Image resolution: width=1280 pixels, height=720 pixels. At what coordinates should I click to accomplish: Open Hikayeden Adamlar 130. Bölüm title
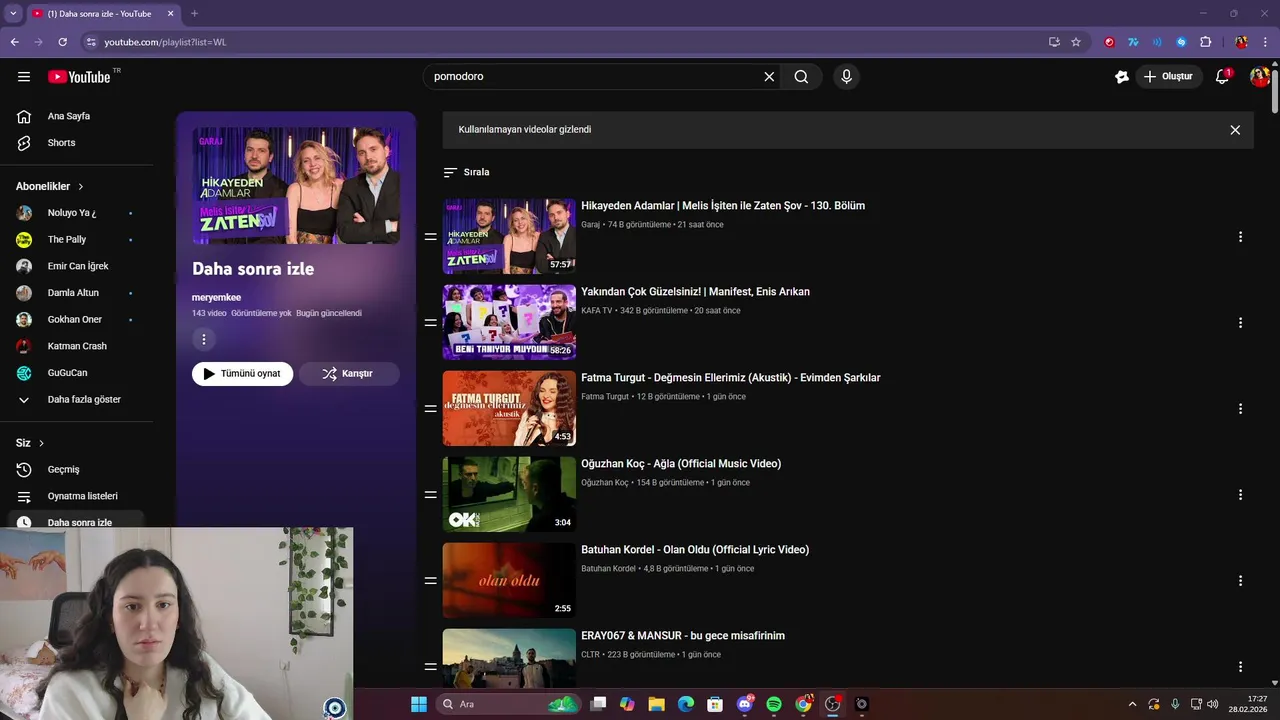(723, 206)
